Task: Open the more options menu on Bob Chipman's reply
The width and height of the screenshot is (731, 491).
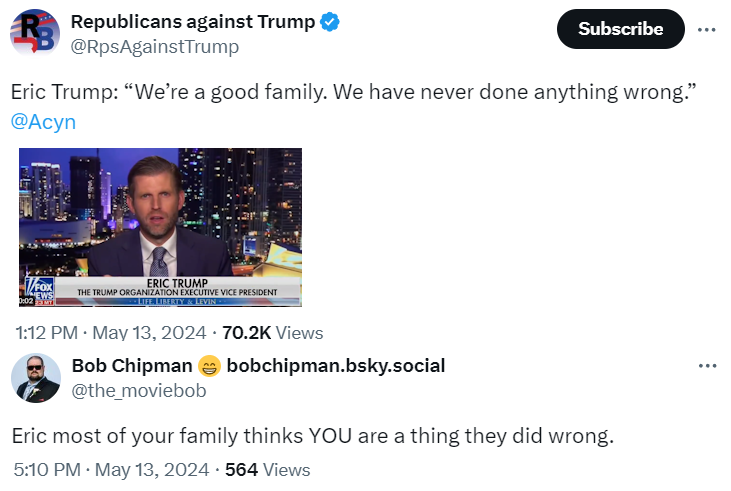Action: tap(706, 366)
